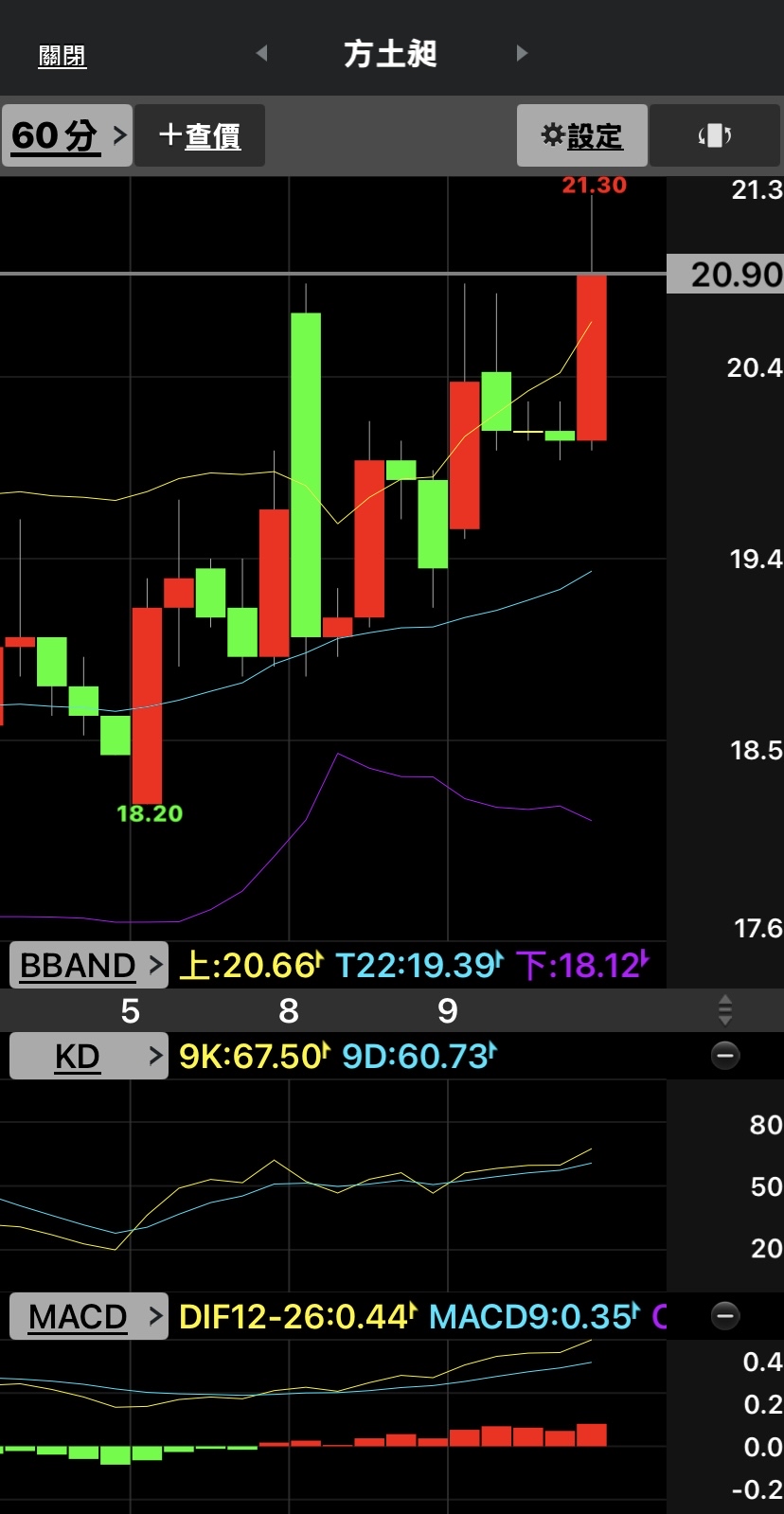Tap the 9K:67.50 readout
Image resolution: width=784 pixels, height=1514 pixels.
point(254,1056)
